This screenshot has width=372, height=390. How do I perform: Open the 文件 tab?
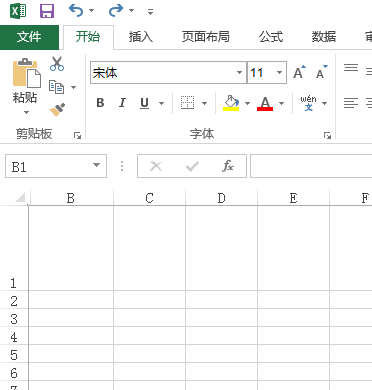coord(29,37)
